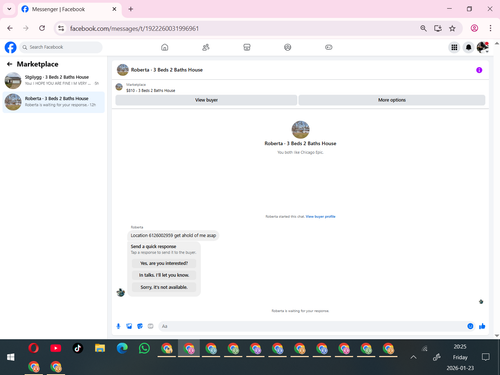The width and height of the screenshot is (500, 375).
Task: Open Windows Start menu
Action: pos(11,357)
